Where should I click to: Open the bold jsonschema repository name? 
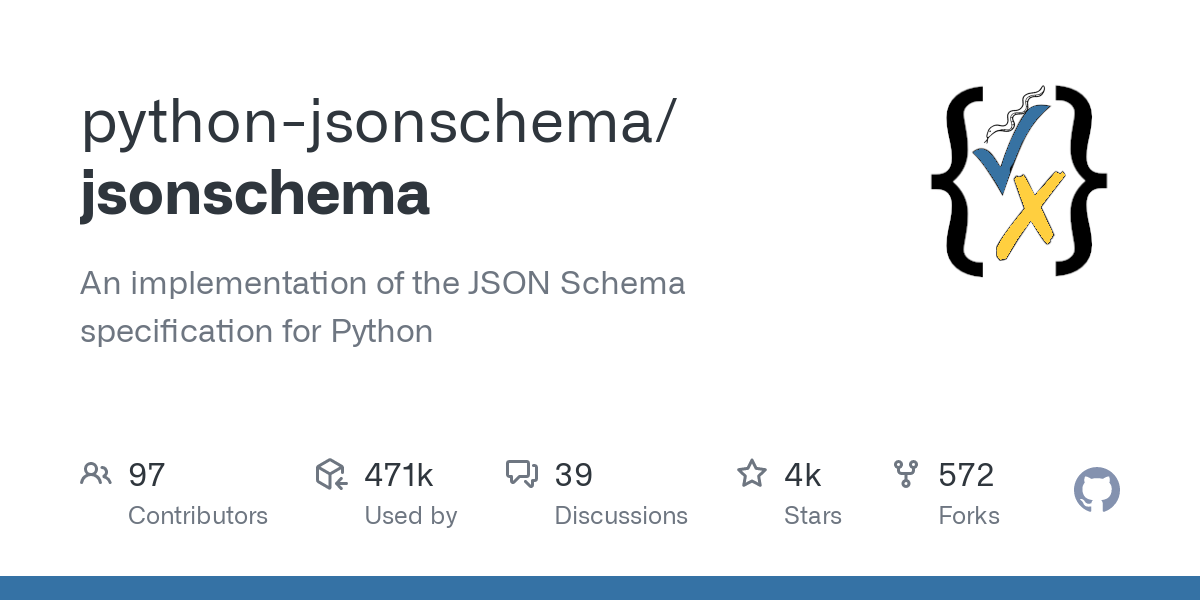tap(255, 194)
